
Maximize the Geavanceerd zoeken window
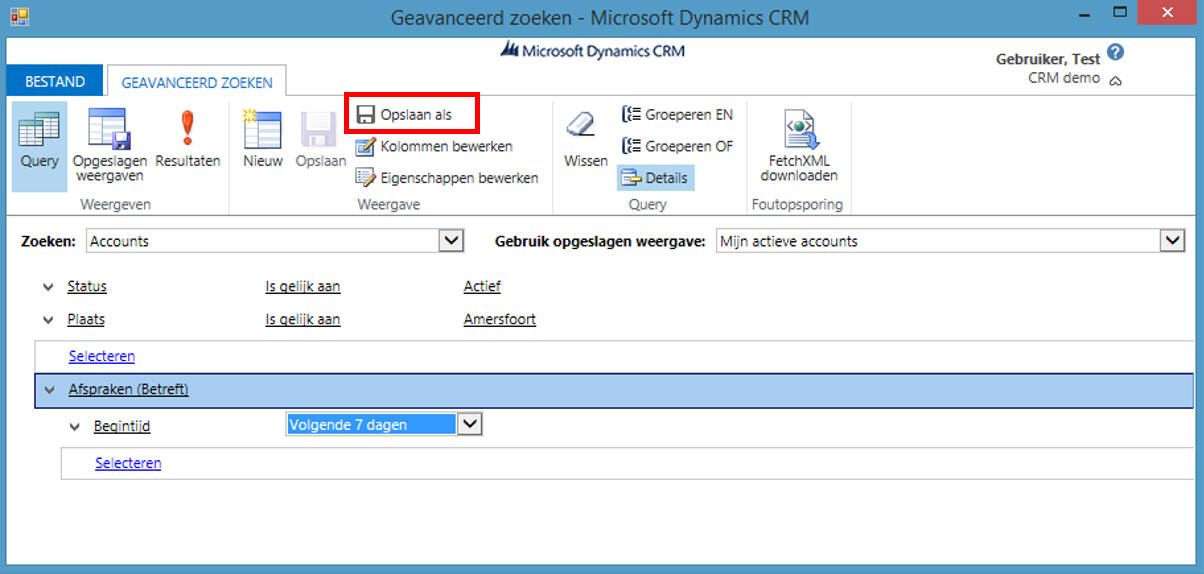tap(1121, 13)
